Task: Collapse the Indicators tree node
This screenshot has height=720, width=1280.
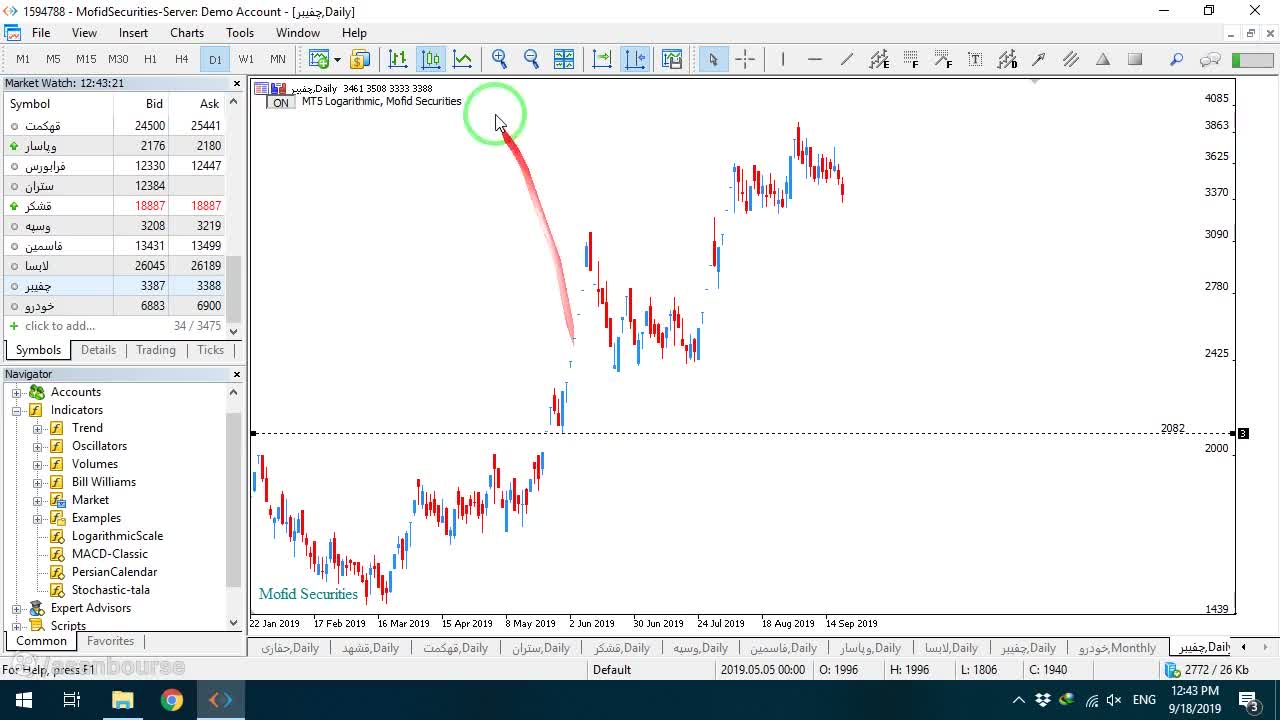Action: click(x=16, y=410)
